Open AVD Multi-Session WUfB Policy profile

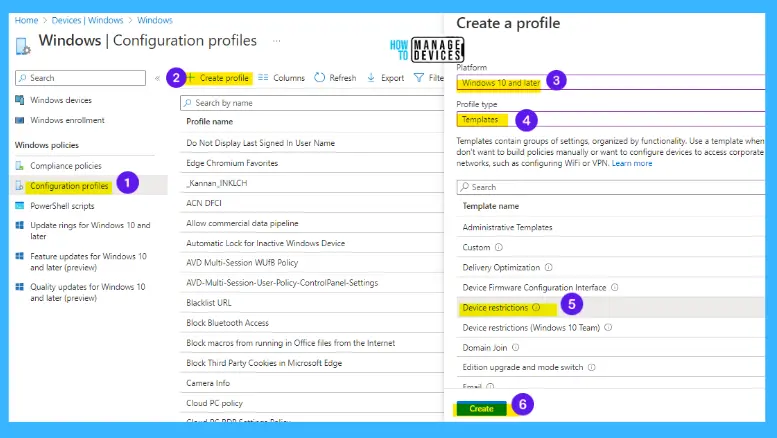(242, 263)
